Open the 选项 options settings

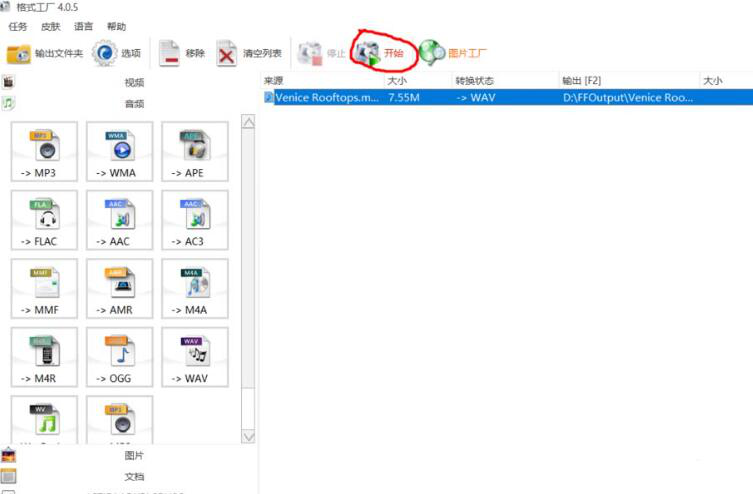[118, 53]
